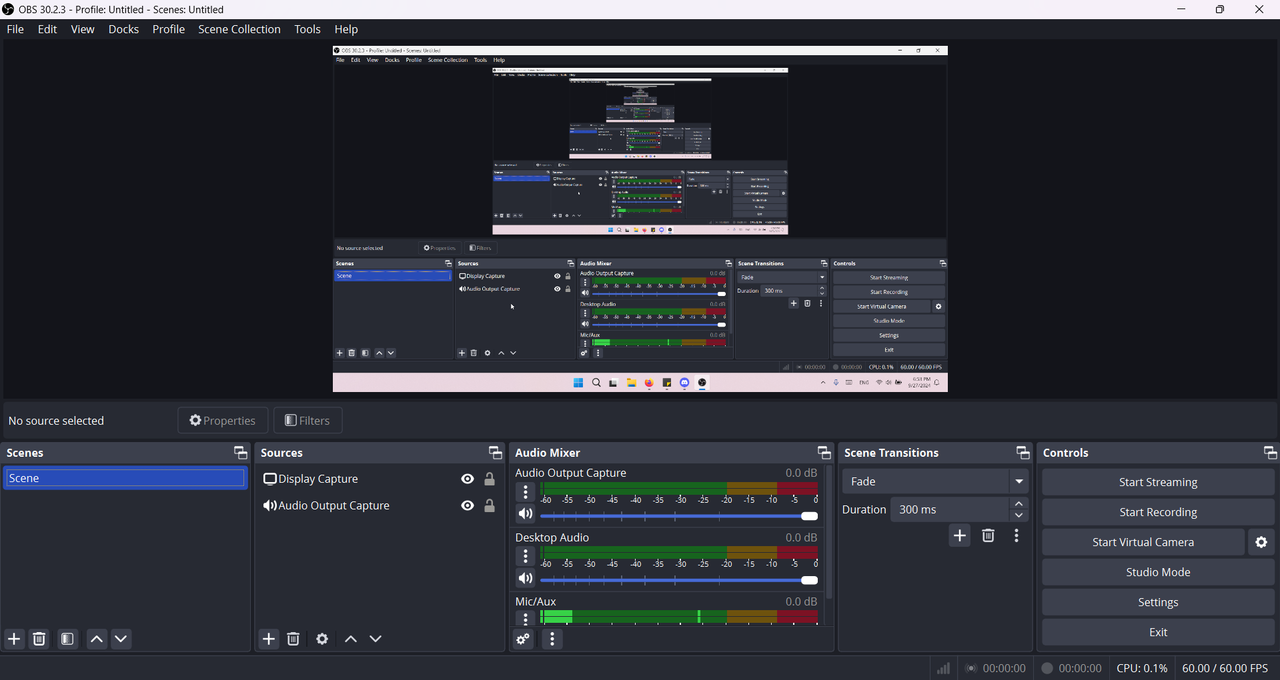Hide Display Capture source eye icon
1280x680 pixels.
click(x=467, y=479)
